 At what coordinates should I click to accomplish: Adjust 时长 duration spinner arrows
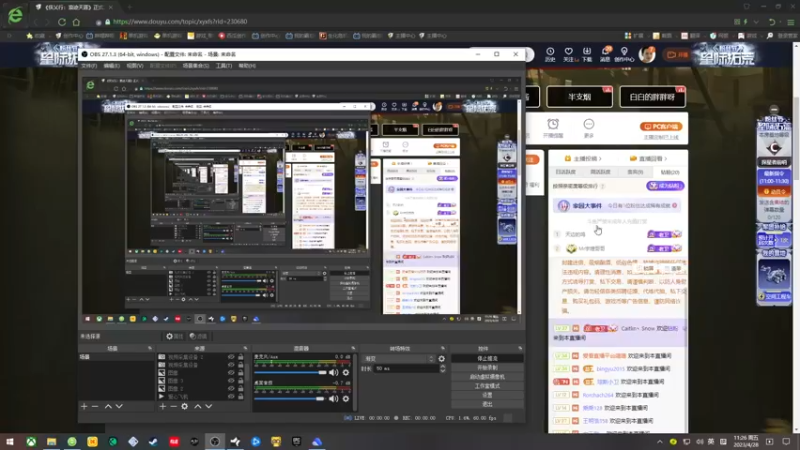[442, 368]
